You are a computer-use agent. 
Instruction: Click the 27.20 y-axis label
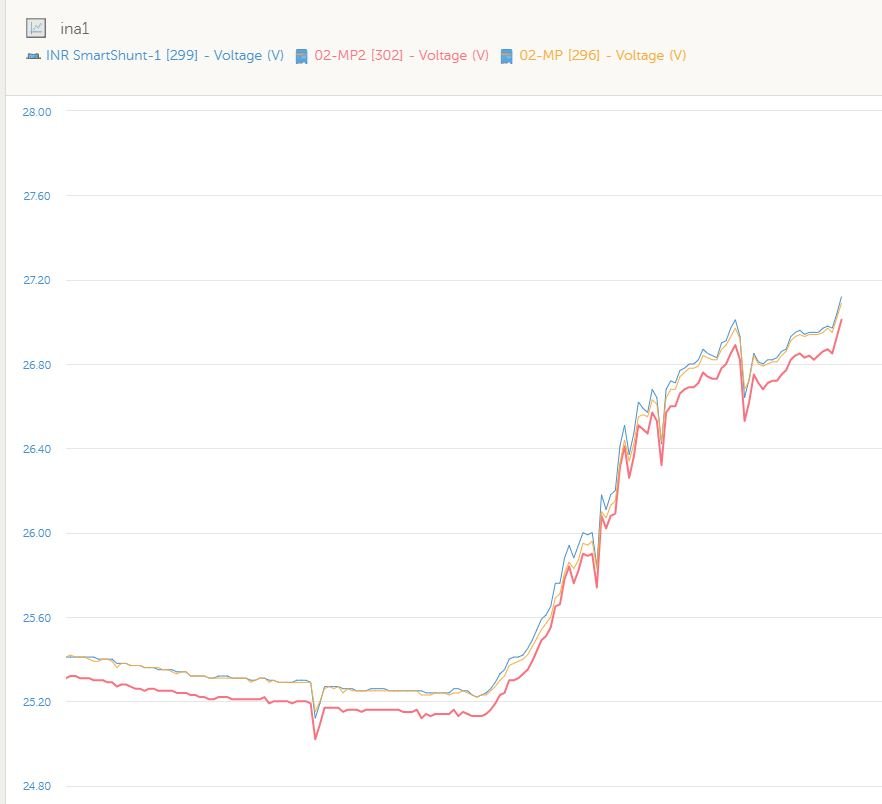pos(37,280)
